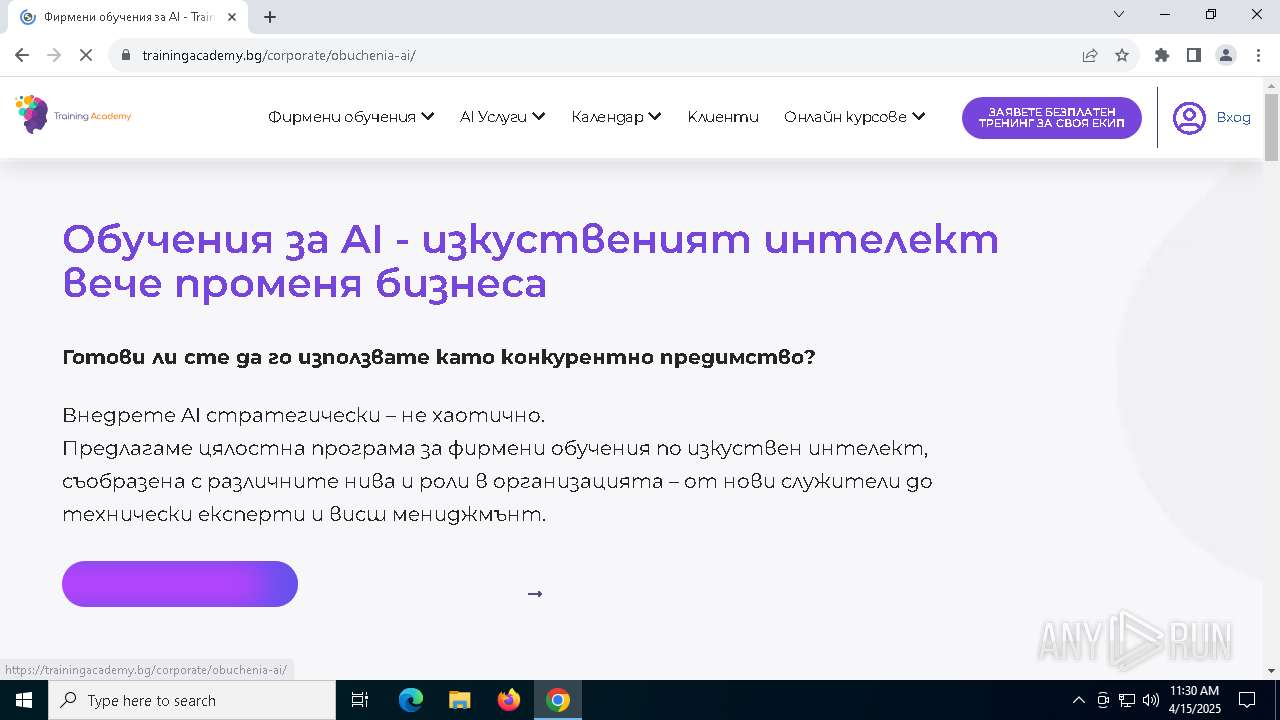Click the user account icon next to Вход

click(1189, 118)
